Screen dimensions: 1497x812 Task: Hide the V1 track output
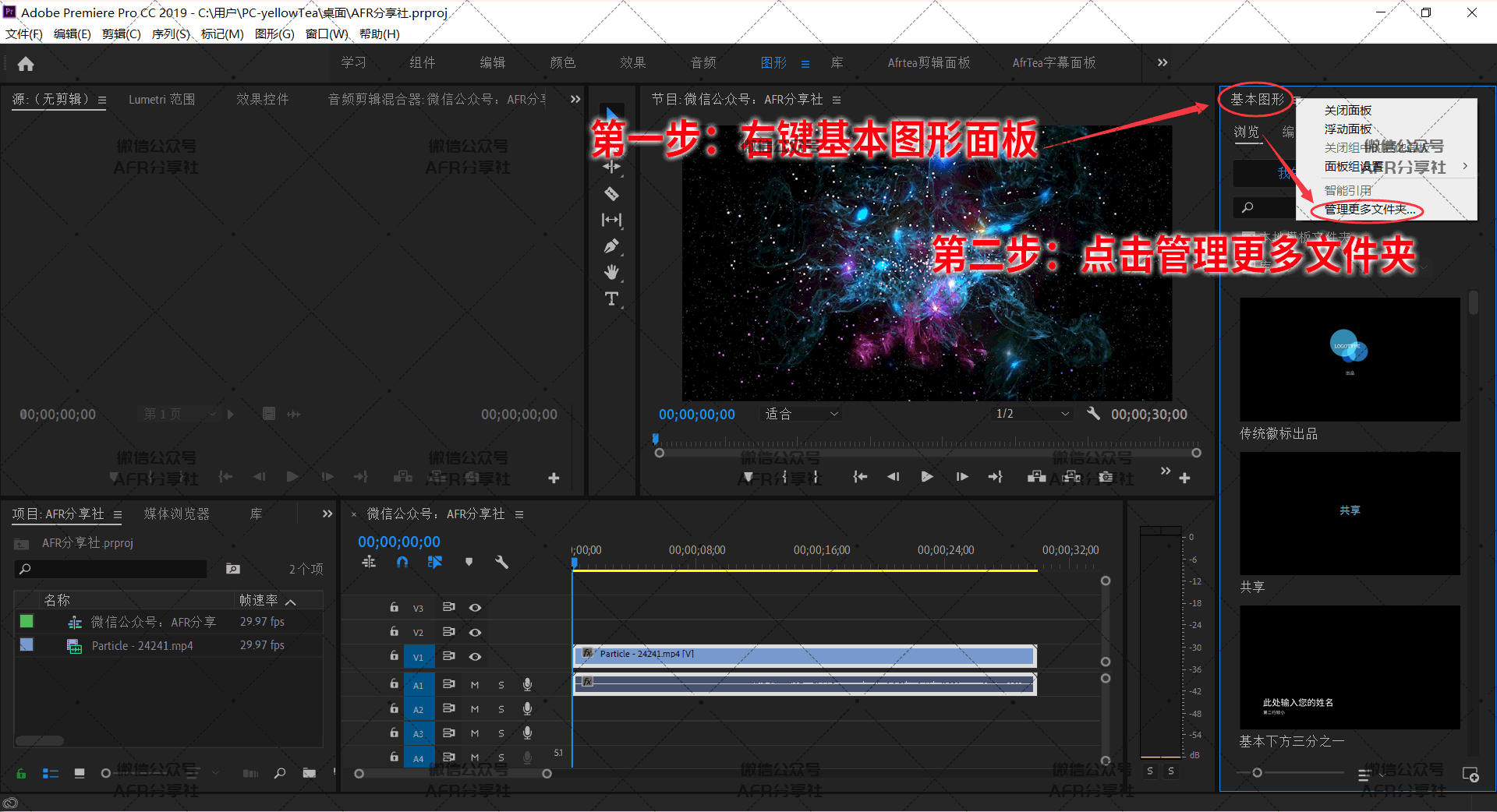[x=475, y=657]
